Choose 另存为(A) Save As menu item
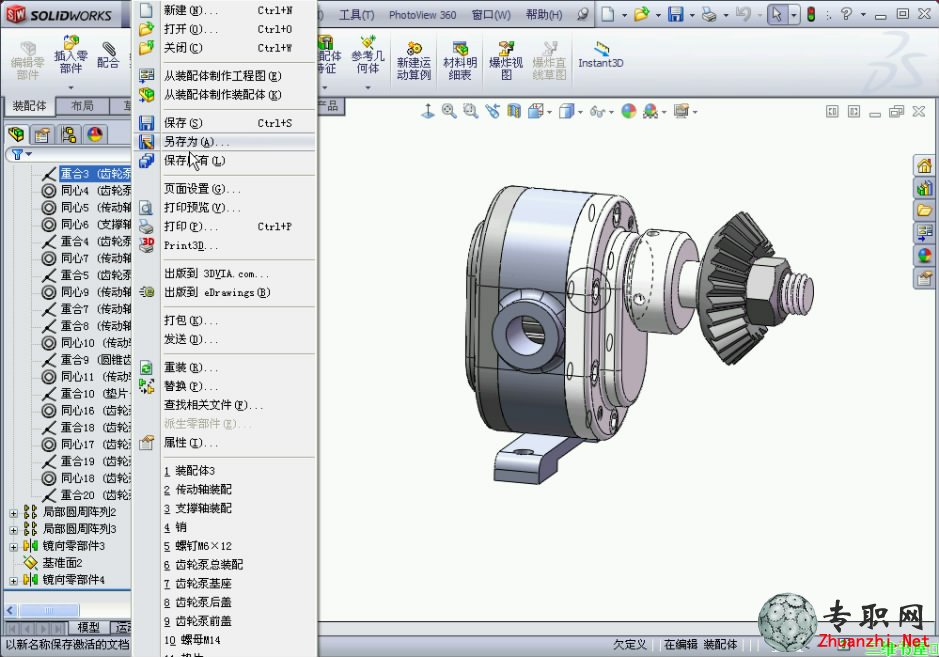Image resolution: width=939 pixels, height=657 pixels. coord(226,142)
